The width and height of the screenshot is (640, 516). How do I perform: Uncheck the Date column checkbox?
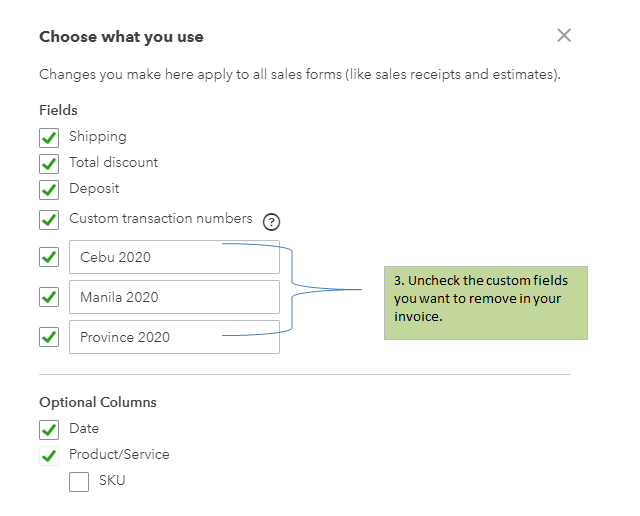[x=49, y=429]
